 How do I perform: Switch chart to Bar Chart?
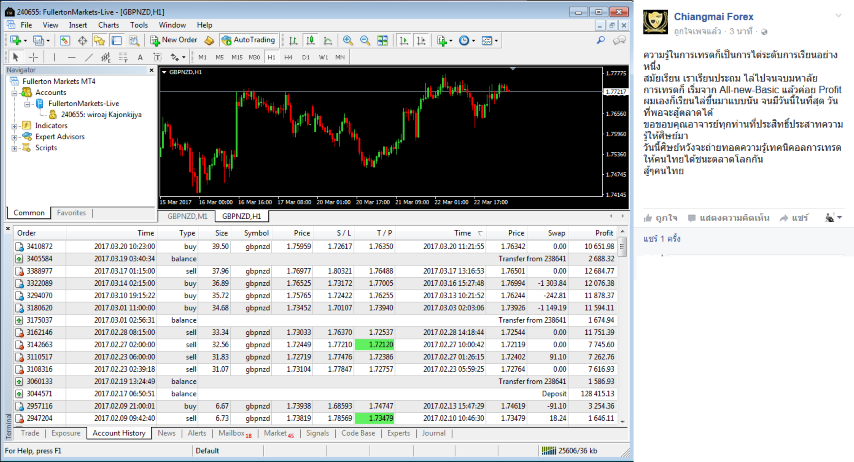(x=293, y=40)
